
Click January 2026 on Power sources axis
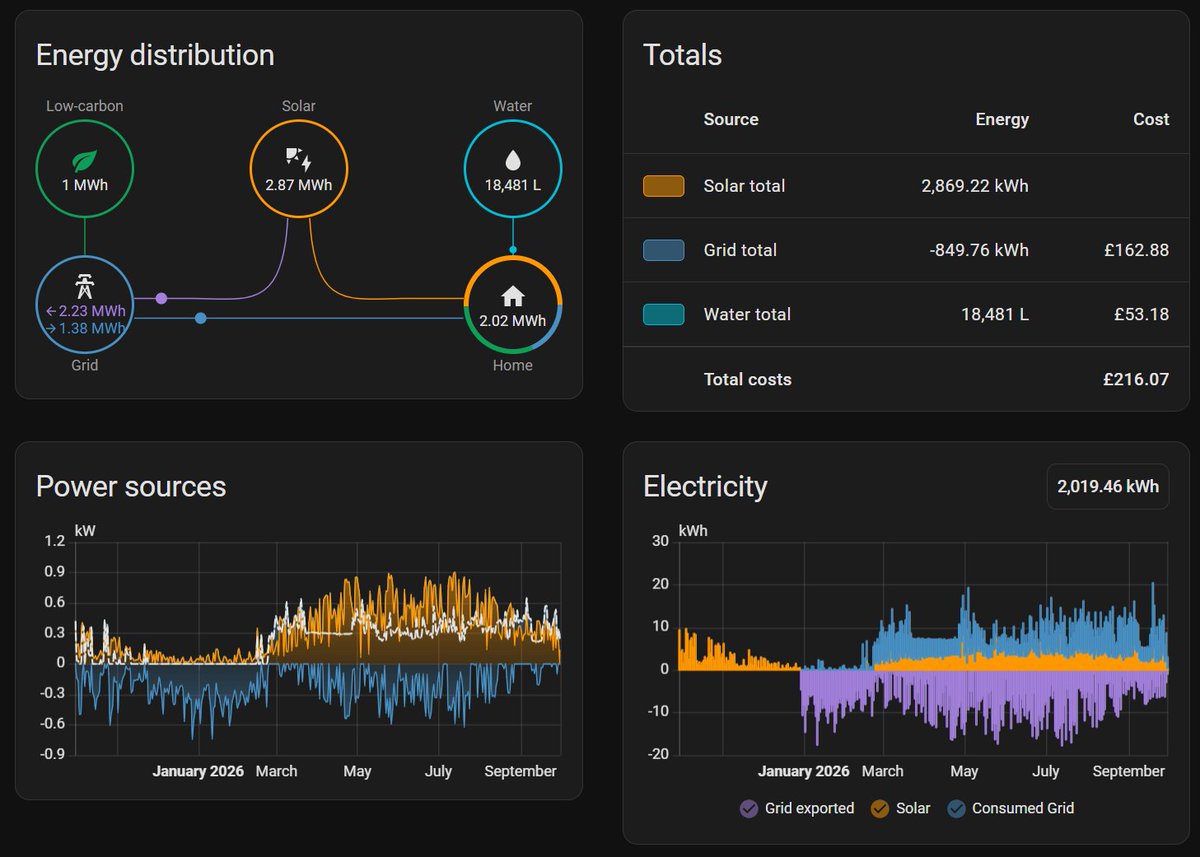coord(199,771)
